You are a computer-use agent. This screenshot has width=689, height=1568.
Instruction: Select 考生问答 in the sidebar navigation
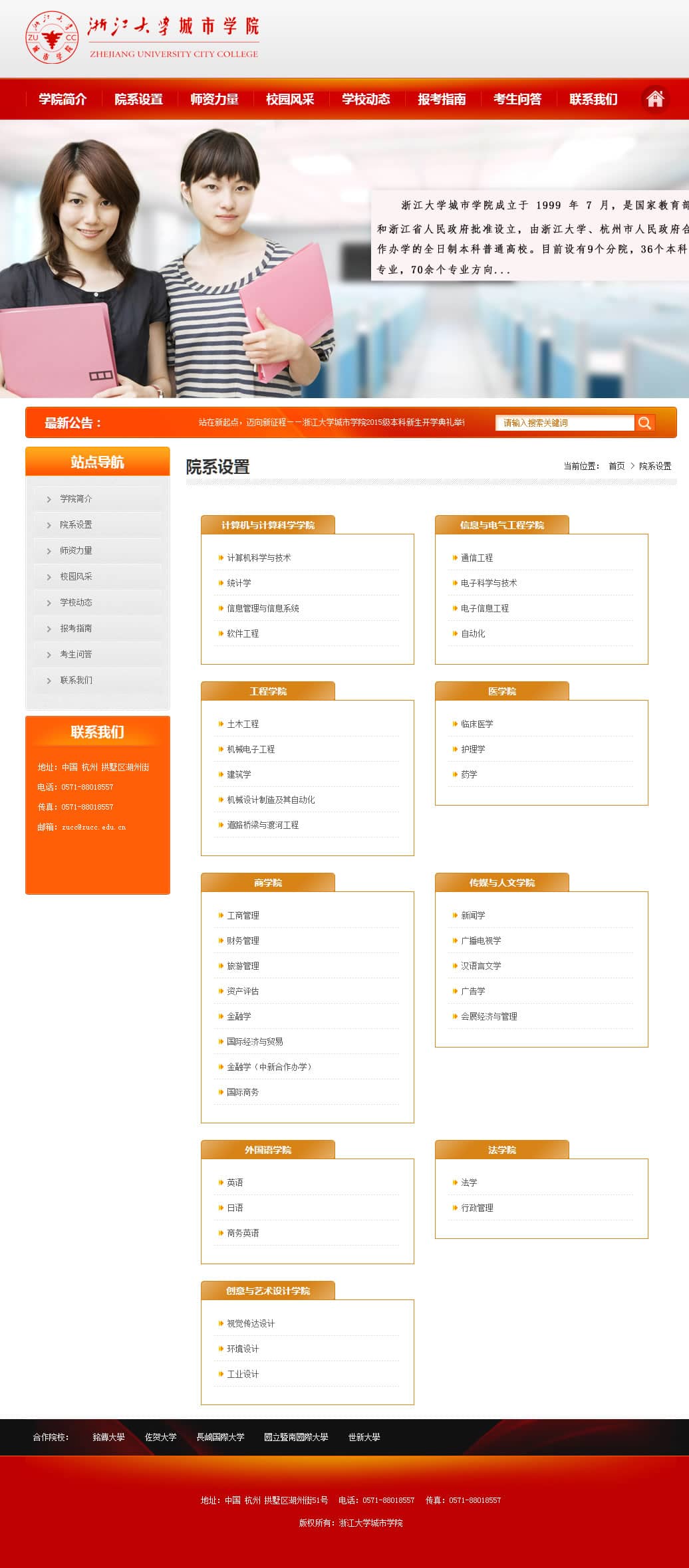[x=76, y=654]
